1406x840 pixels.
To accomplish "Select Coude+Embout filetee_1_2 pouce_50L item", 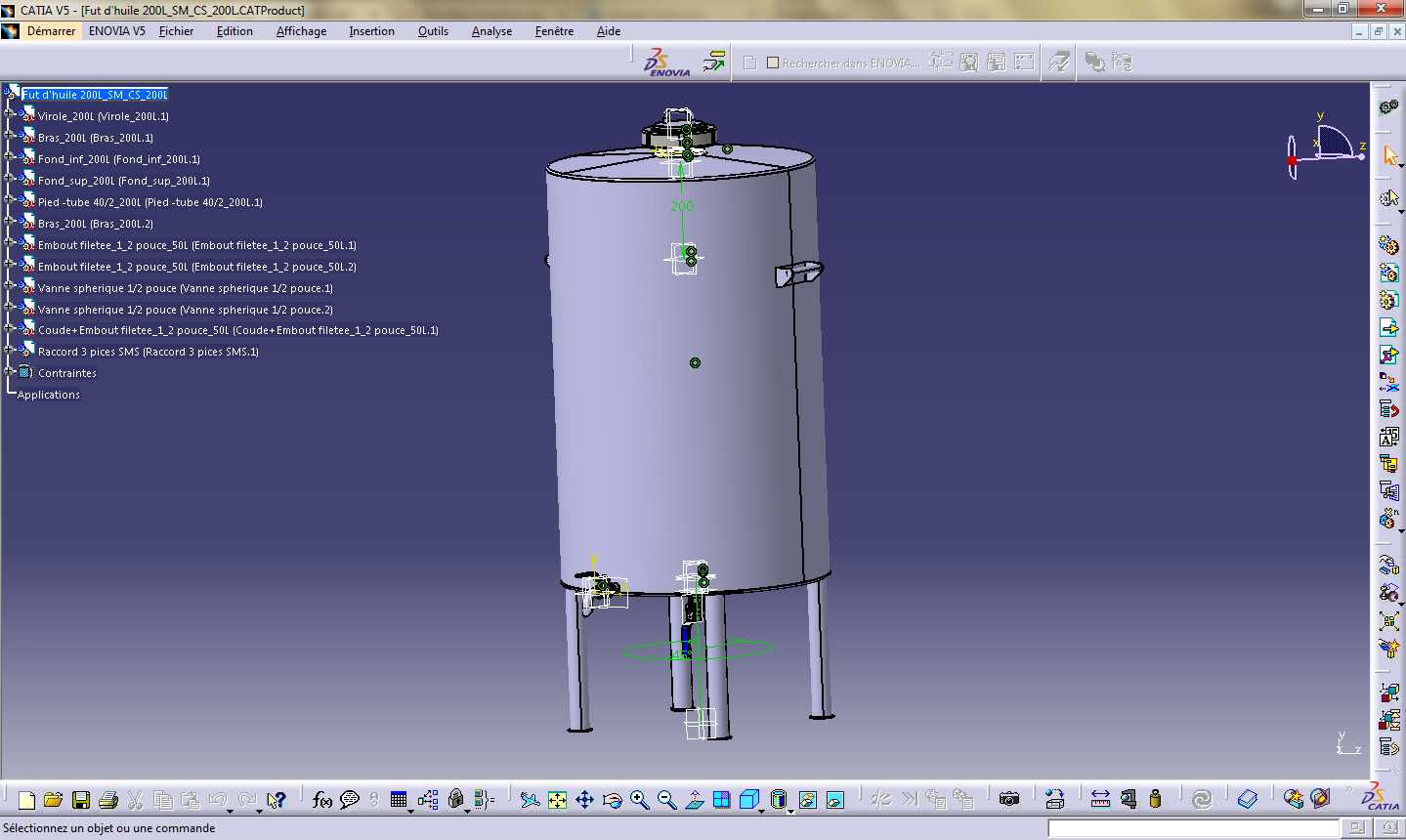I will 238,330.
